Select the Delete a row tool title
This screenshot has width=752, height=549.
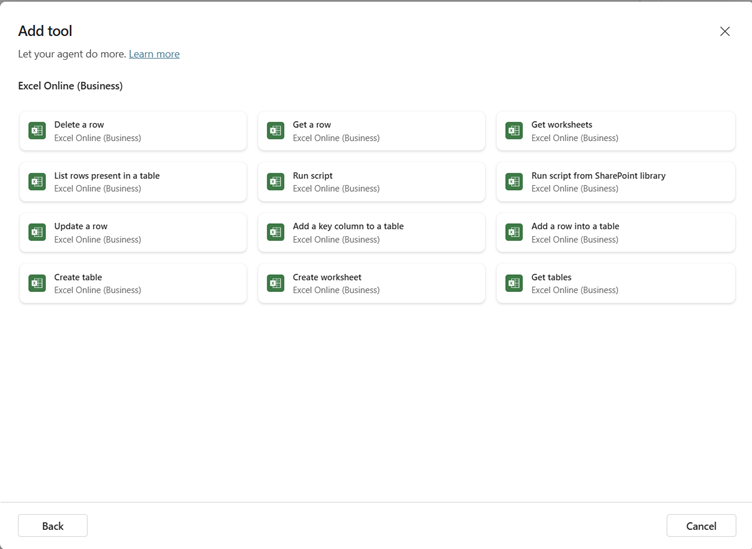click(x=79, y=125)
